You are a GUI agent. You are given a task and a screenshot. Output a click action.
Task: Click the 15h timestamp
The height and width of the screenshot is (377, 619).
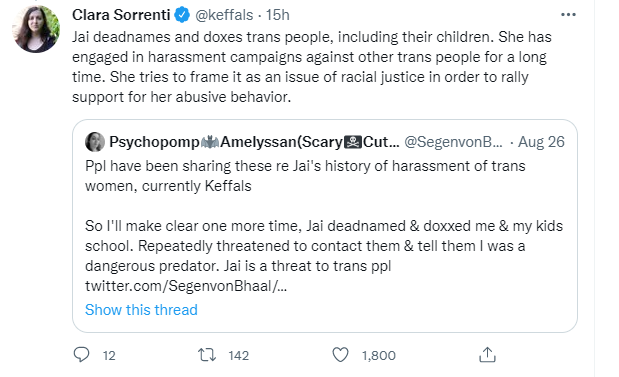(x=278, y=15)
